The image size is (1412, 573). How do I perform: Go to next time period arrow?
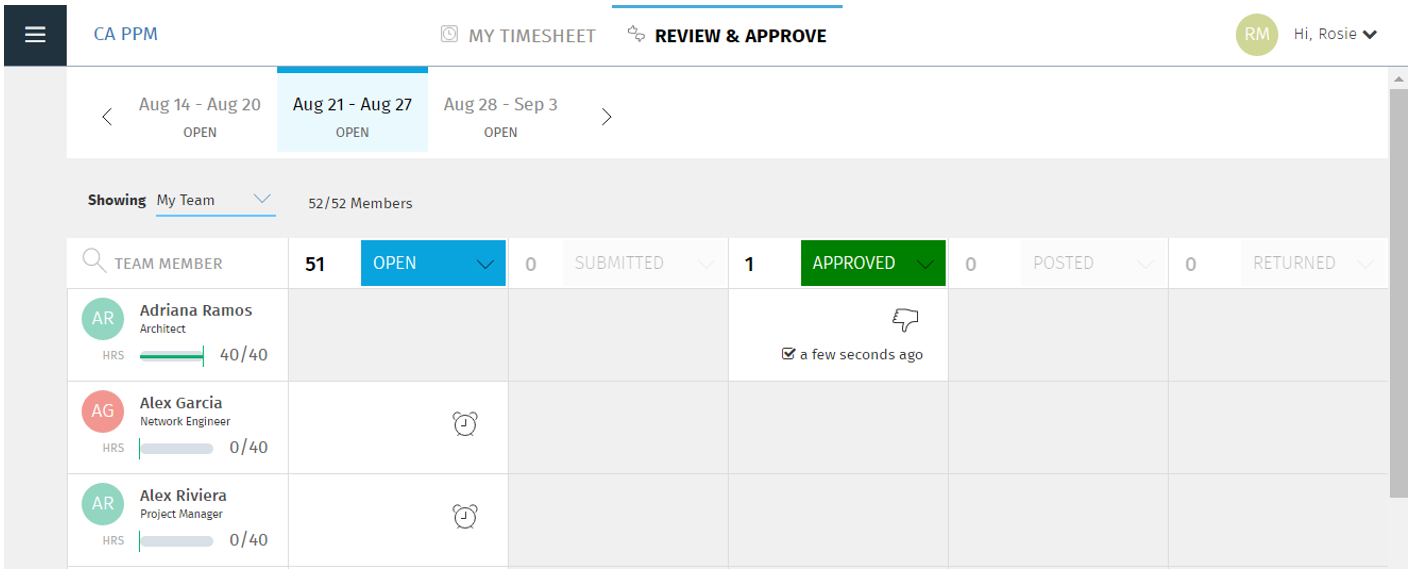pyautogui.click(x=606, y=117)
